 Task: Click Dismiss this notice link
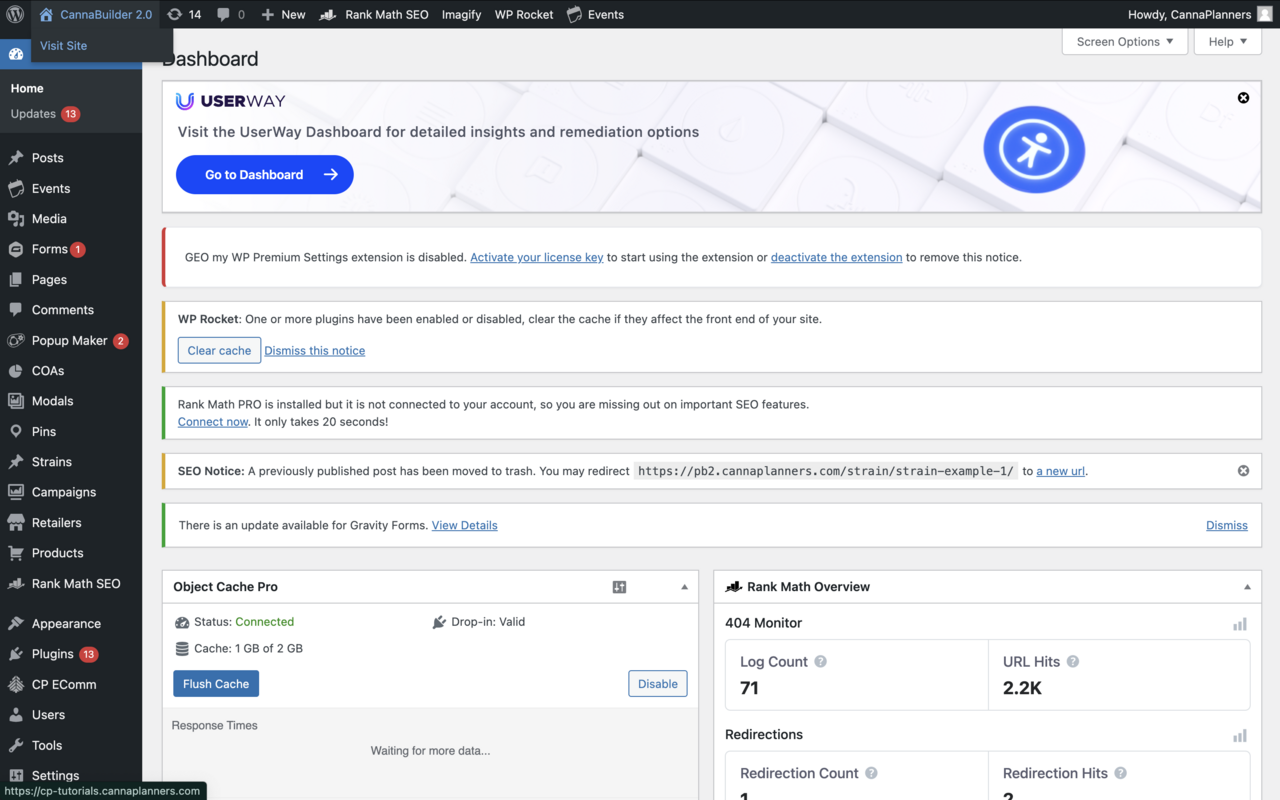point(314,351)
